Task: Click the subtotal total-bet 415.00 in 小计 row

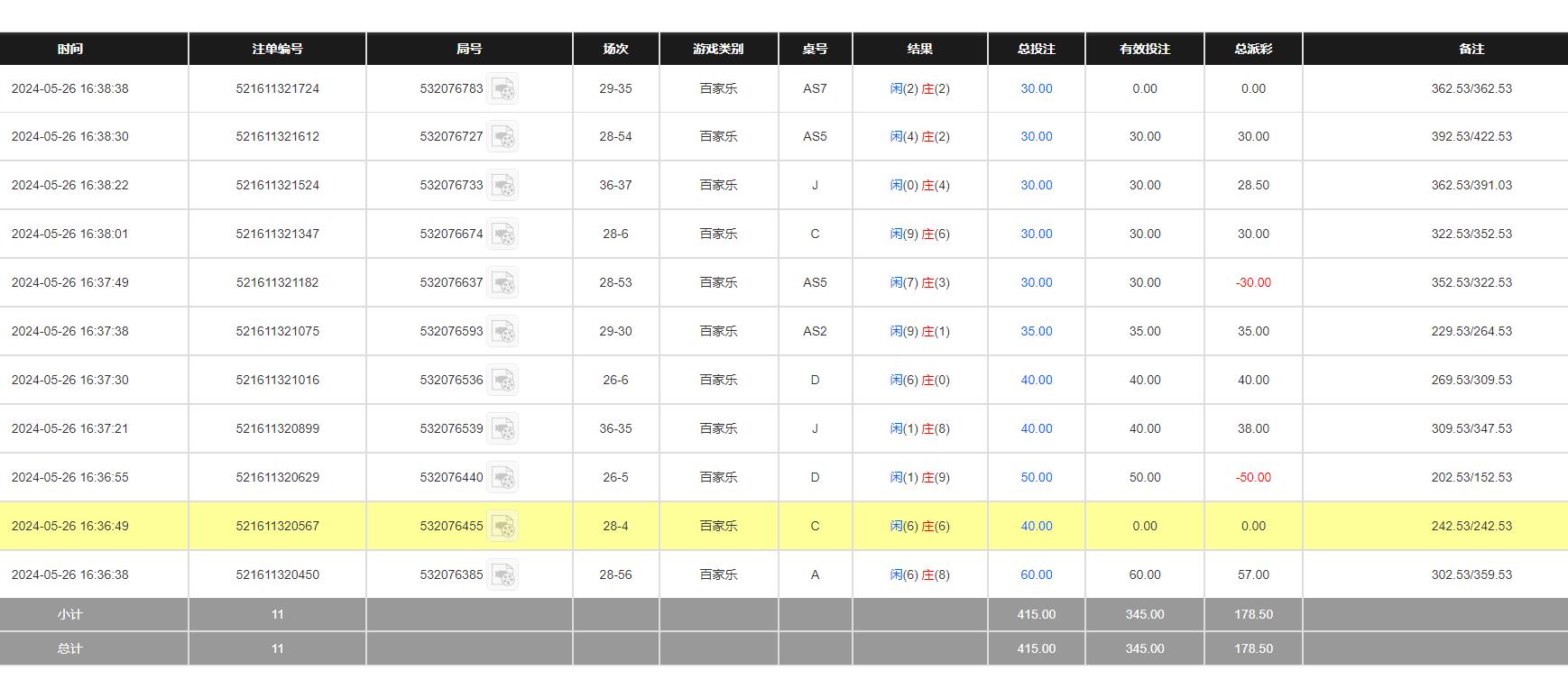Action: click(1037, 614)
